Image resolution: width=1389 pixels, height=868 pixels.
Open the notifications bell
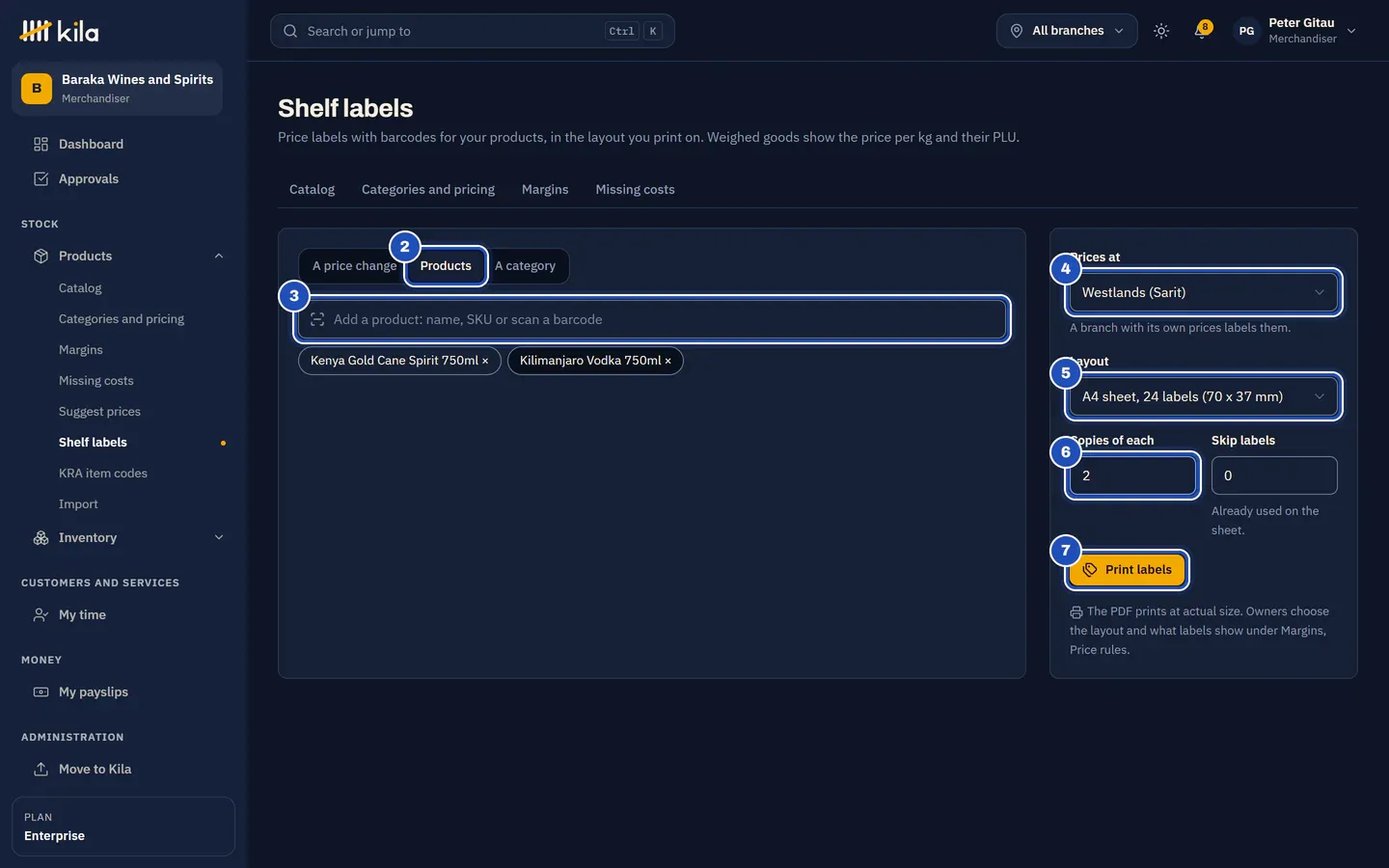point(1201,31)
